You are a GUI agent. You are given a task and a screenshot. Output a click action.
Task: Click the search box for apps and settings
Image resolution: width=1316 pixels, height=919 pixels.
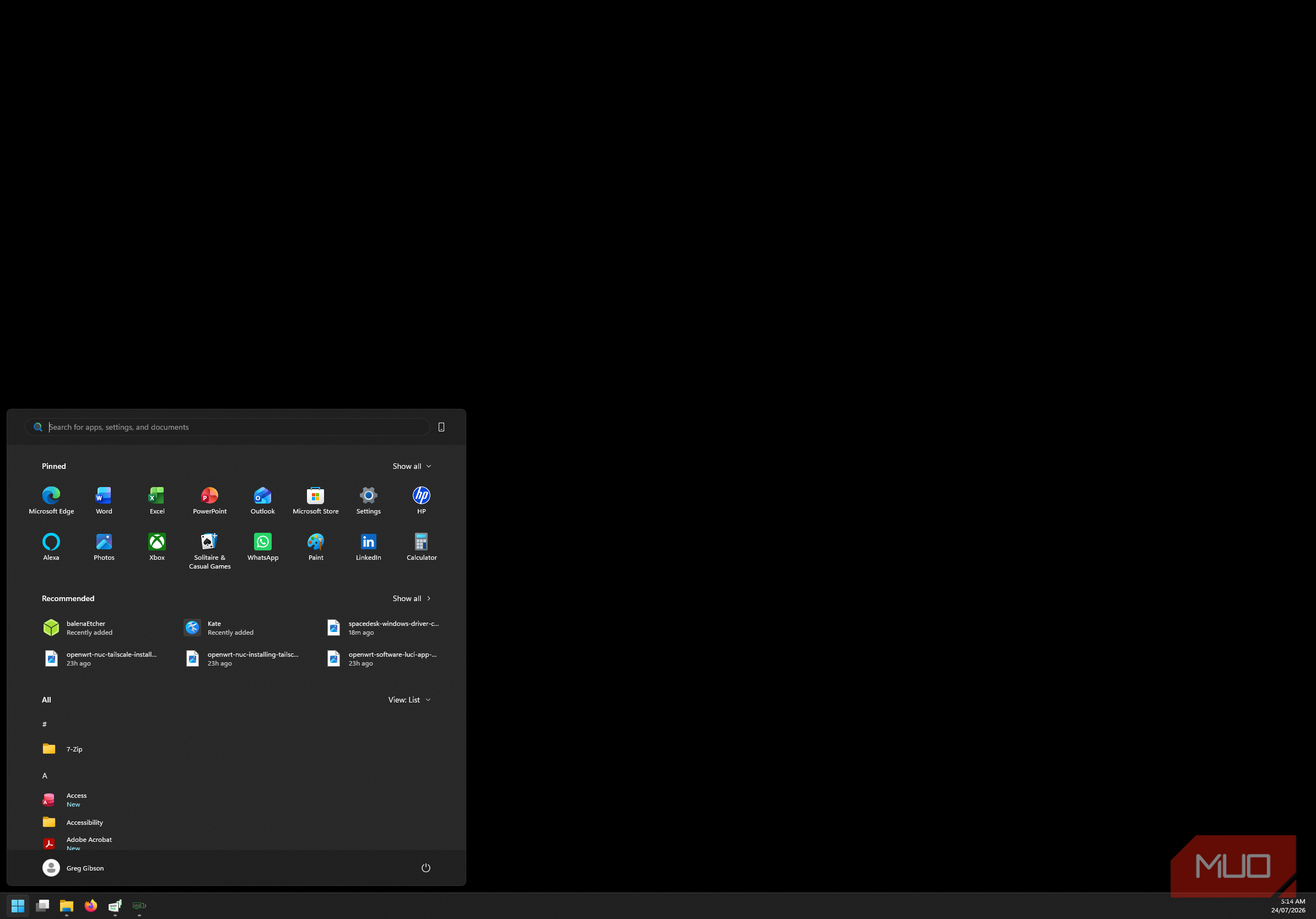coord(228,427)
